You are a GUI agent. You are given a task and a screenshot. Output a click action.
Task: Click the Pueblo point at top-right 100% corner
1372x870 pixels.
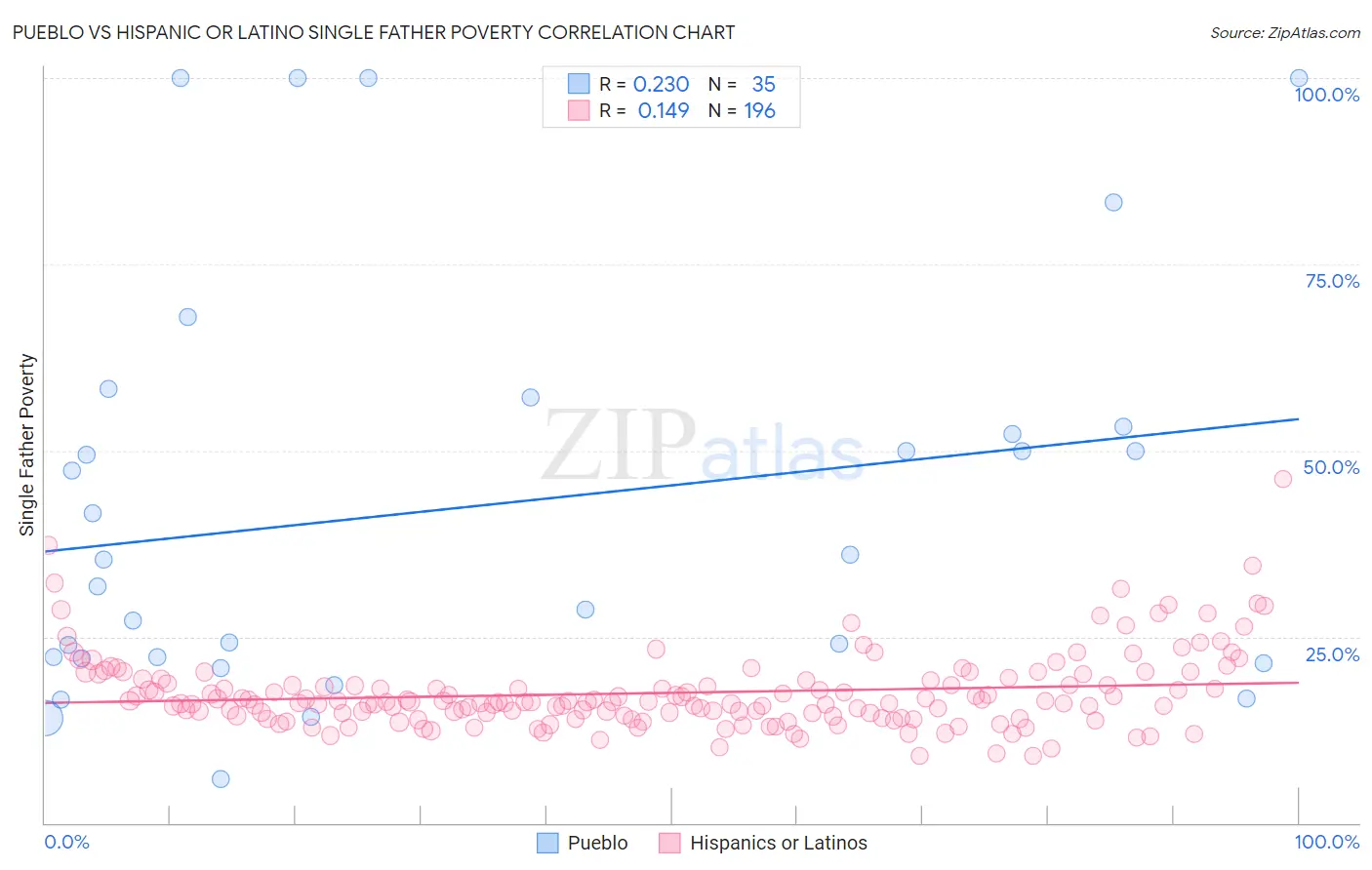point(1299,78)
